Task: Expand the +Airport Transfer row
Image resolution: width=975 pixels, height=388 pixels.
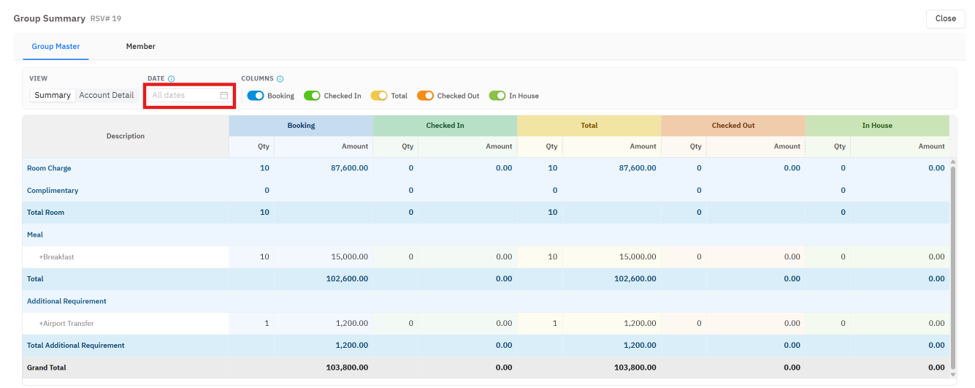Action: 67,323
